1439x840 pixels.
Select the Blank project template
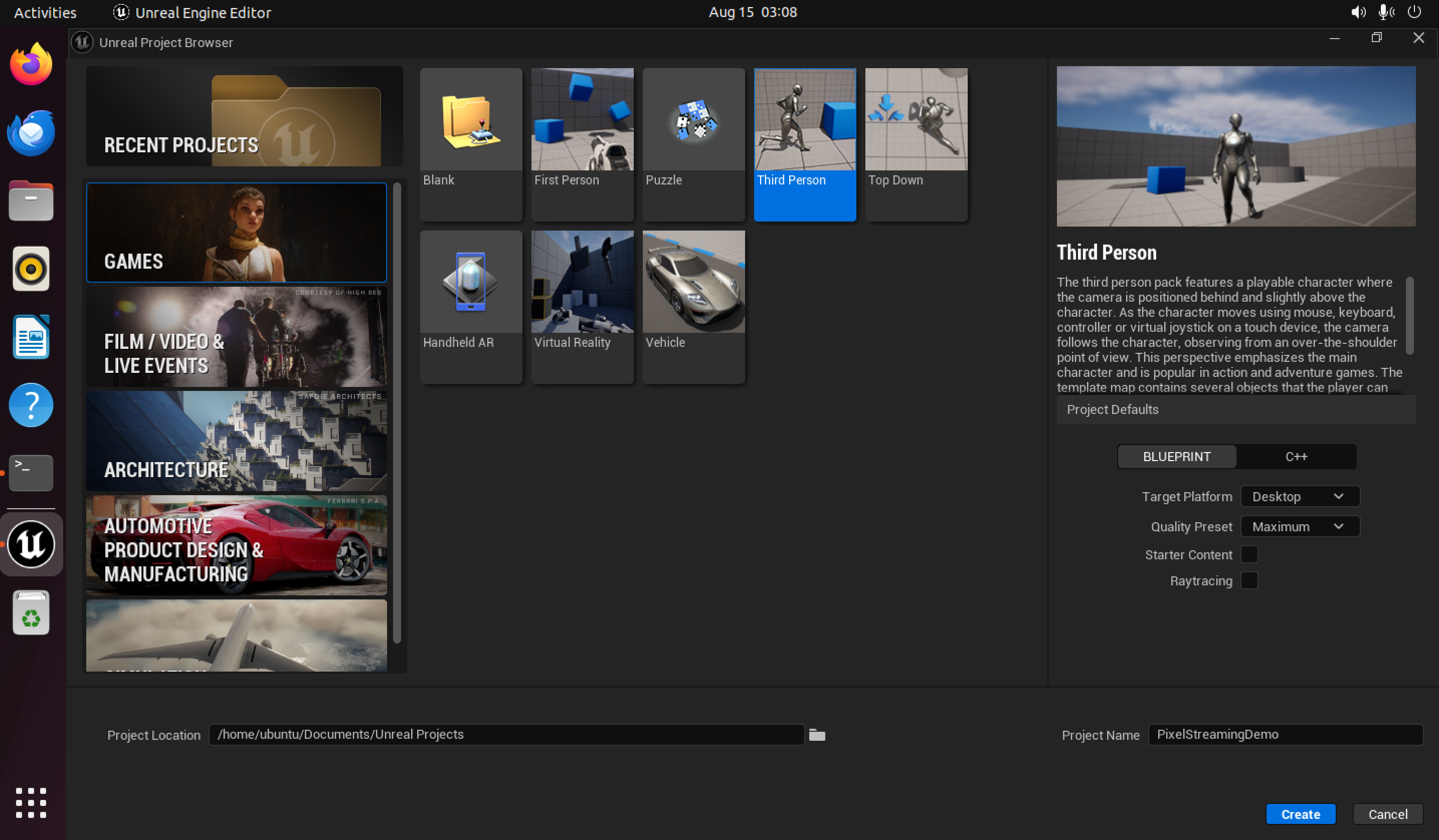(x=470, y=144)
